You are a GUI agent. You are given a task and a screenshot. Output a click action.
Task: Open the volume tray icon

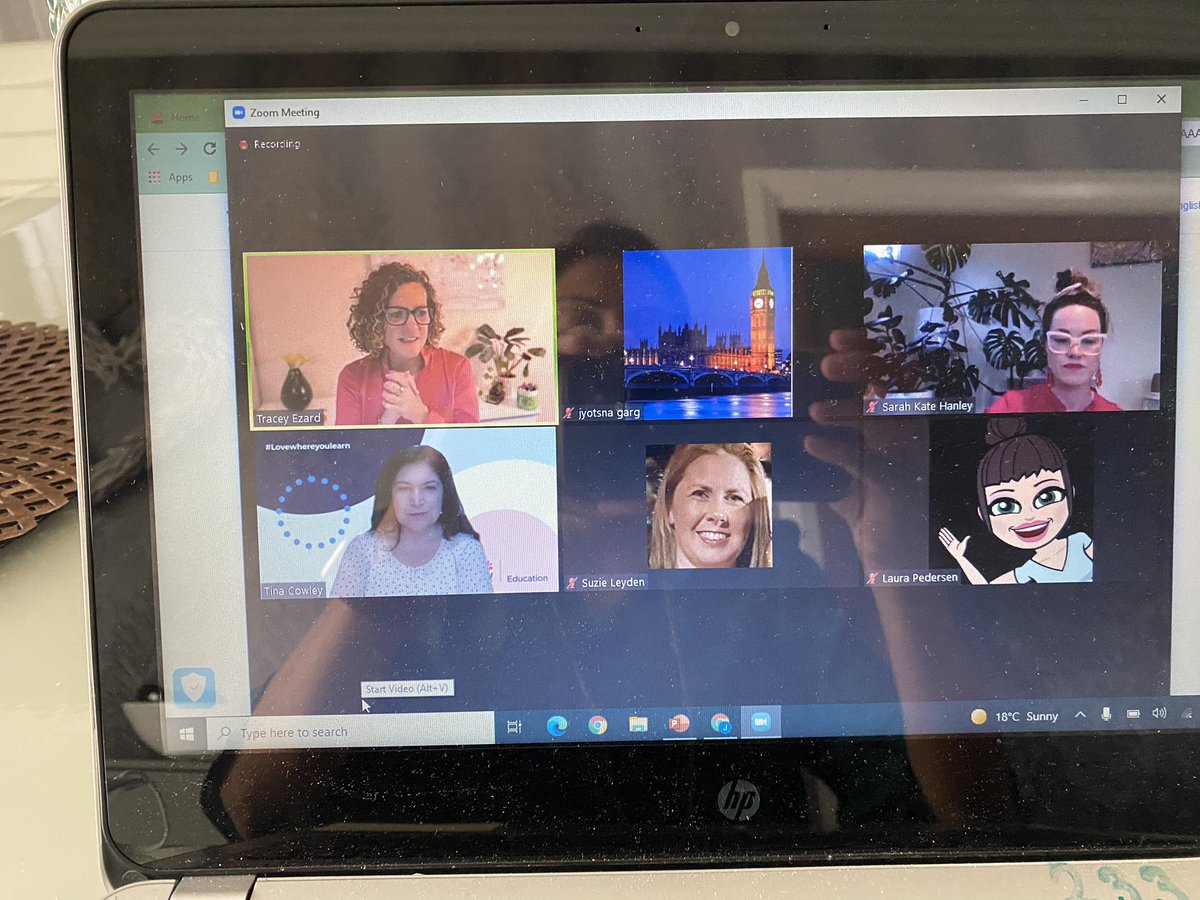point(1159,713)
